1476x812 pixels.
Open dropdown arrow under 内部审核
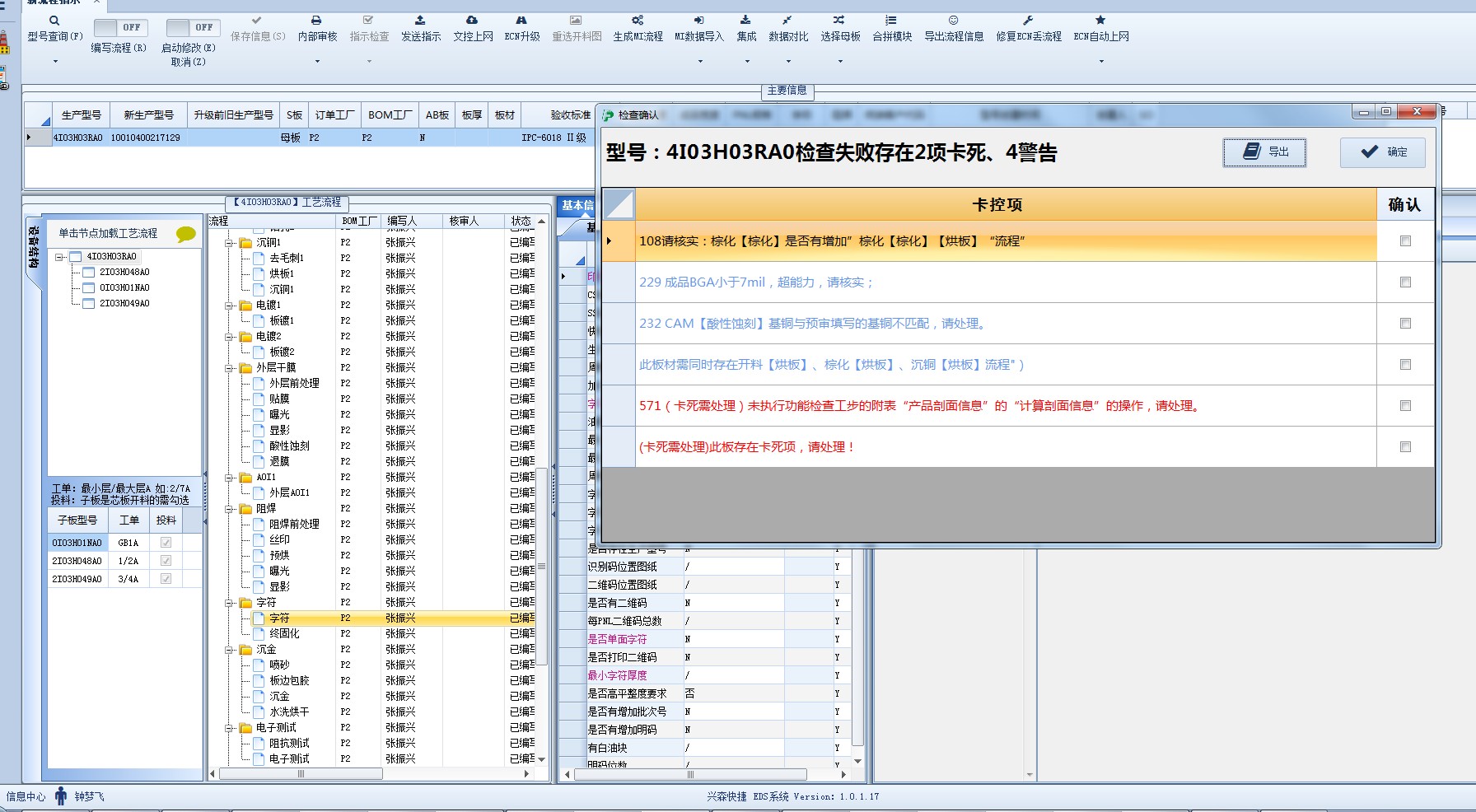317,62
